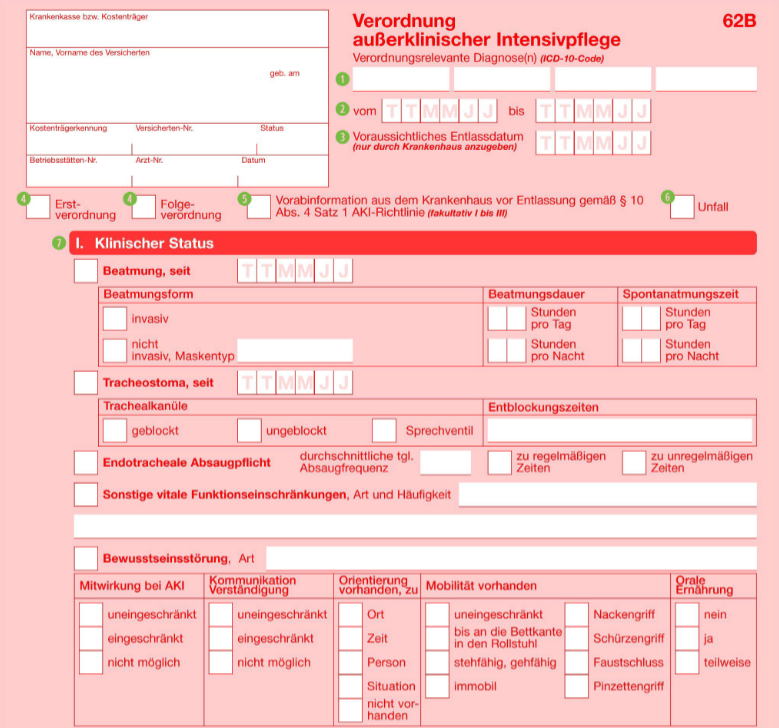Click the Voraussichtliches Entlassdatum date field
This screenshot has width=779, height=728.
[593, 143]
